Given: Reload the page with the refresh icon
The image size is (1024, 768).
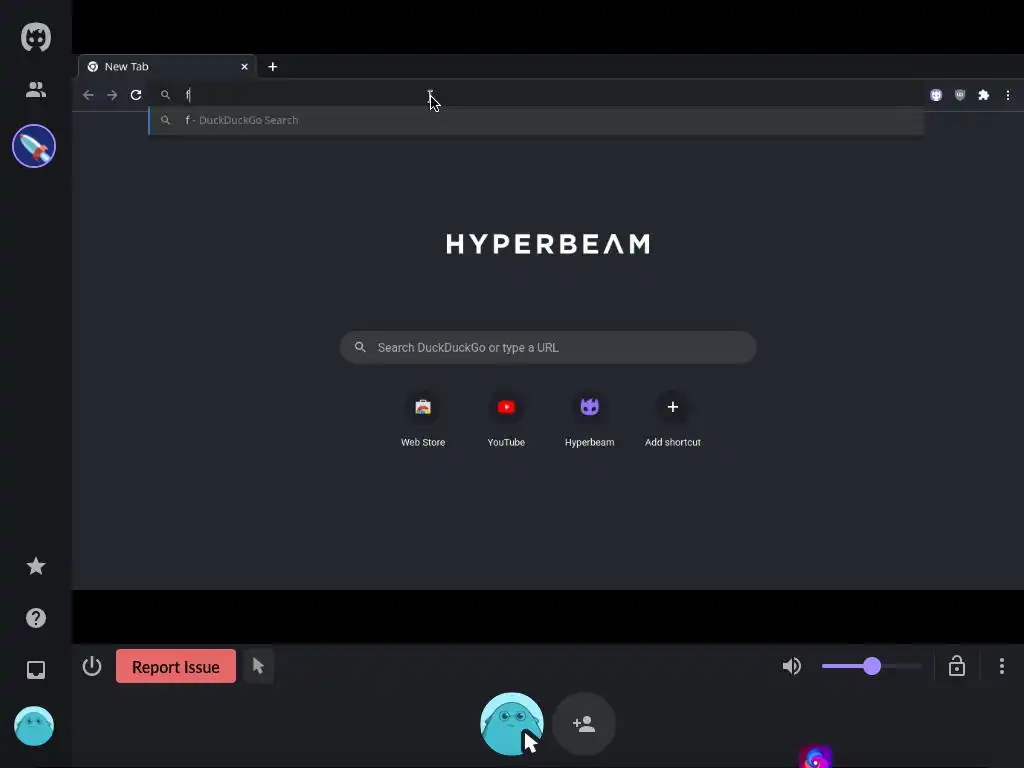Looking at the screenshot, I should (136, 95).
